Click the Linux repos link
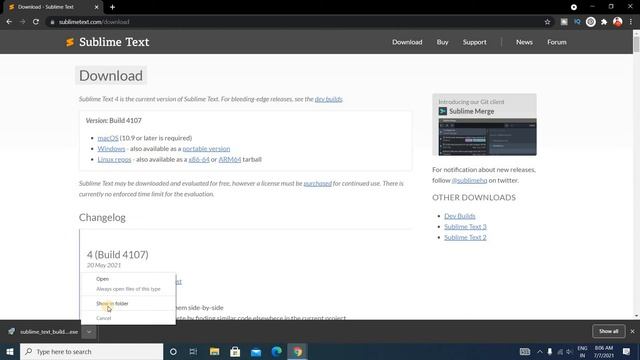This screenshot has width=640, height=360. pos(114,159)
